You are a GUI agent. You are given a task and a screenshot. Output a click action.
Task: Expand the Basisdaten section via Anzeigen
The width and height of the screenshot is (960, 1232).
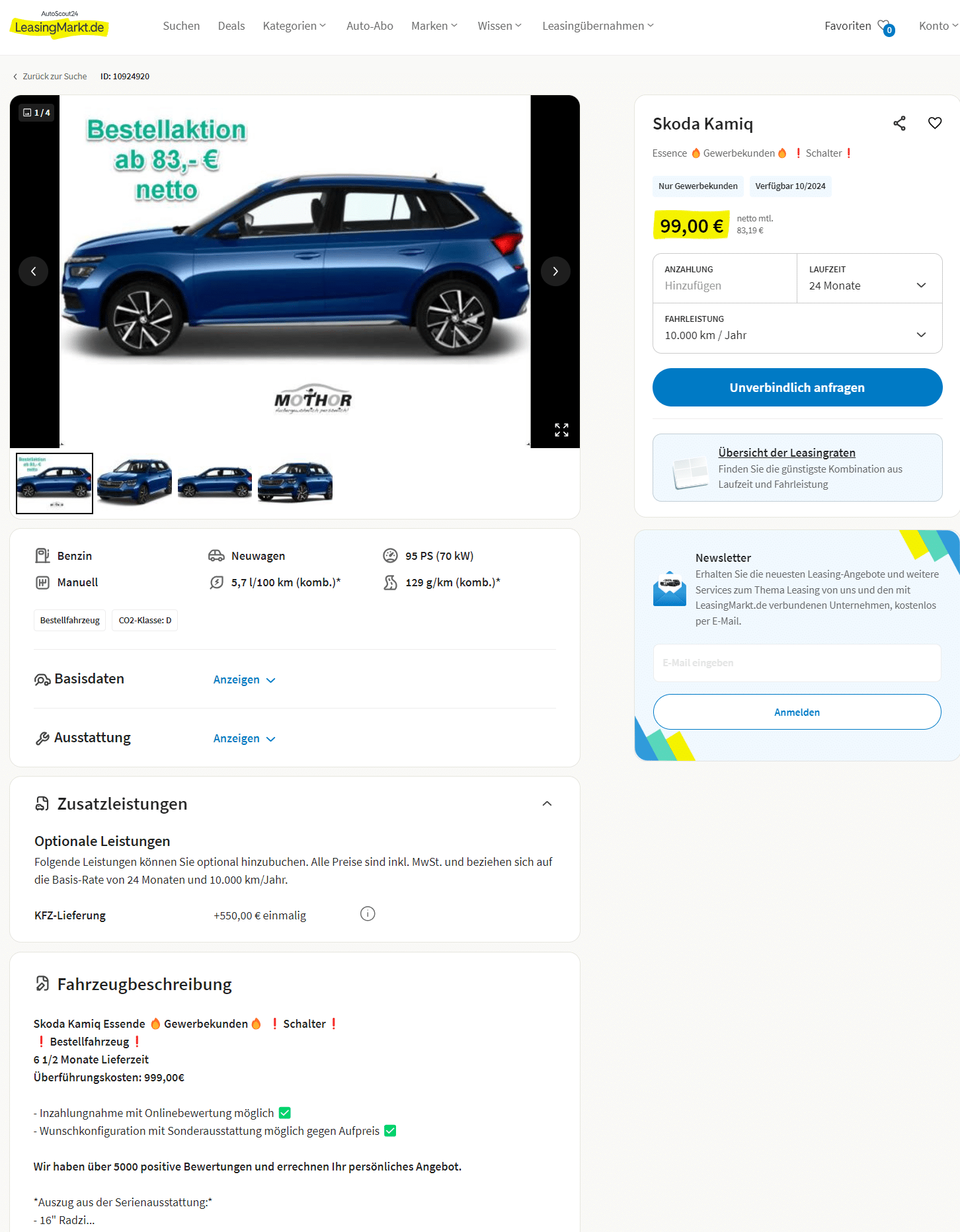point(244,680)
